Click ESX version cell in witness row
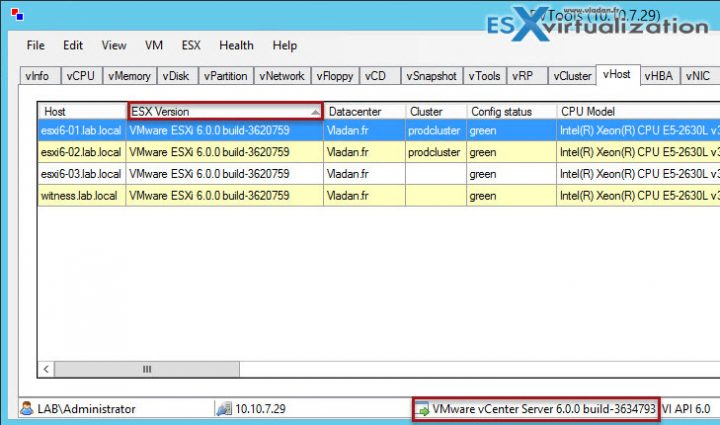This screenshot has height=425, width=720. tap(225, 196)
